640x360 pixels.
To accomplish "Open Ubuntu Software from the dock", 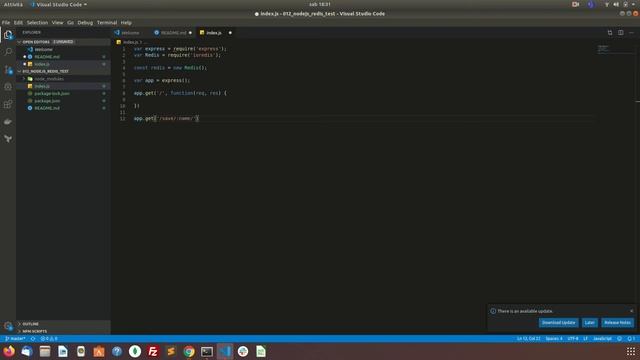I will pos(99,351).
